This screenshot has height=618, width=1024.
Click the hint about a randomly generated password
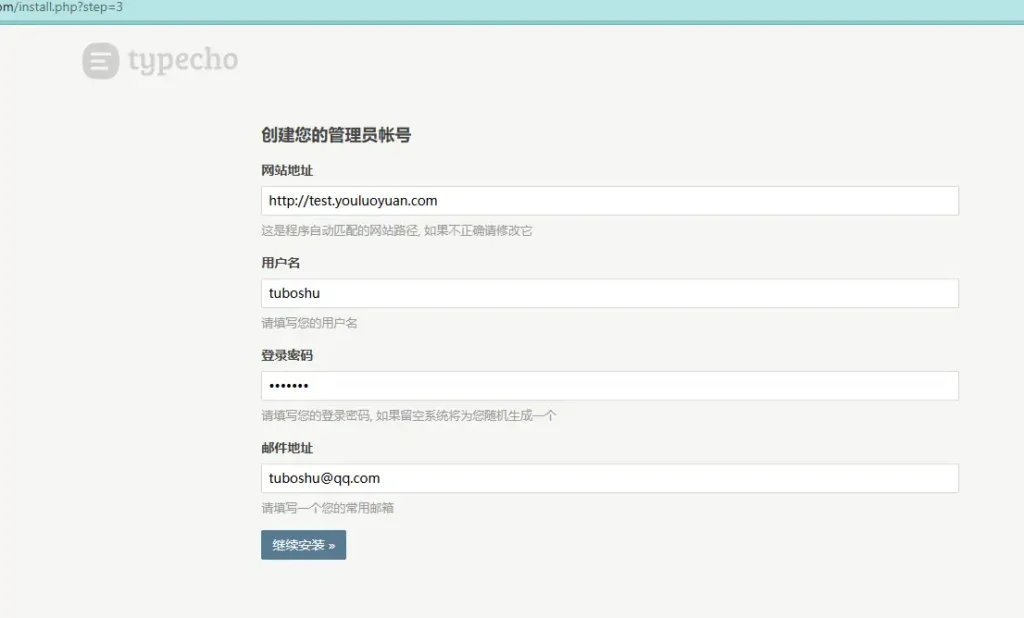click(408, 416)
